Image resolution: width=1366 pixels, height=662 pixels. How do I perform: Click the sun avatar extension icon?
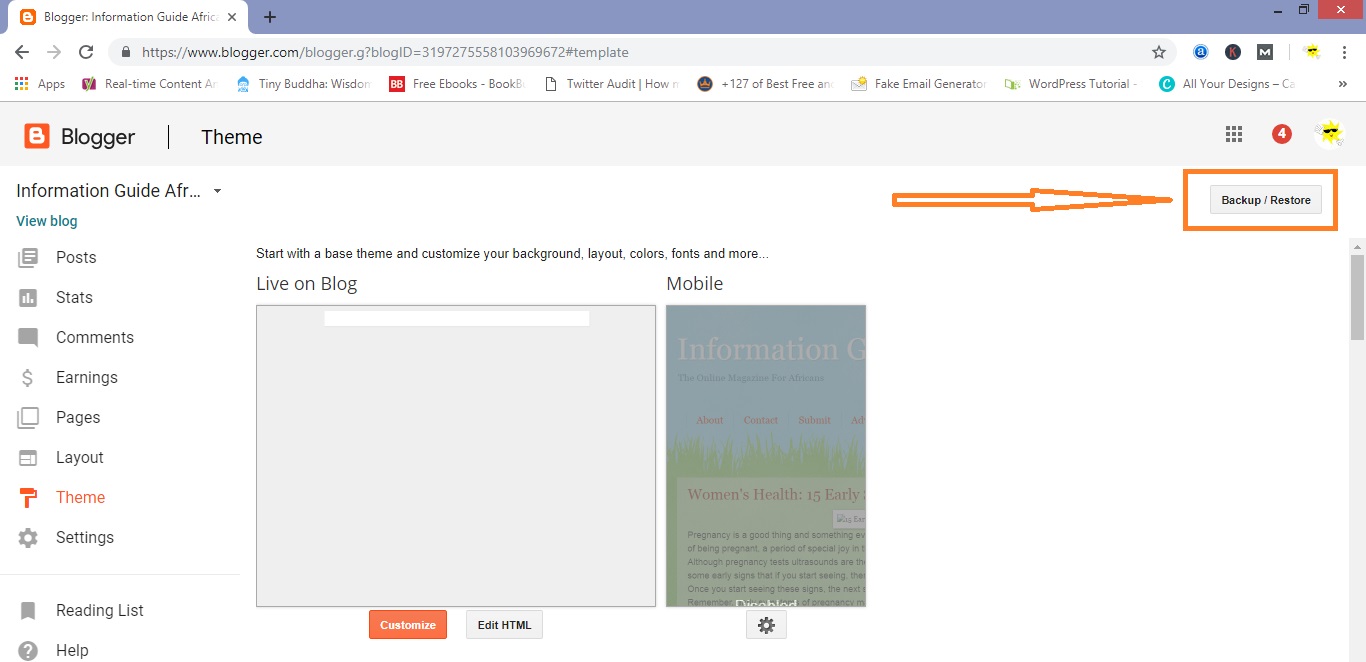1312,52
